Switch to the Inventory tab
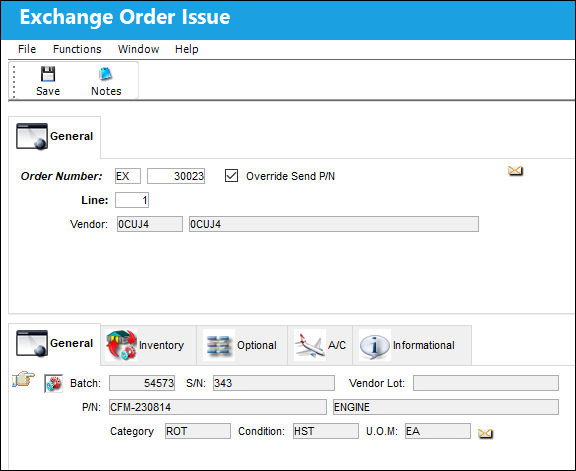This screenshot has width=576, height=471. tap(149, 345)
